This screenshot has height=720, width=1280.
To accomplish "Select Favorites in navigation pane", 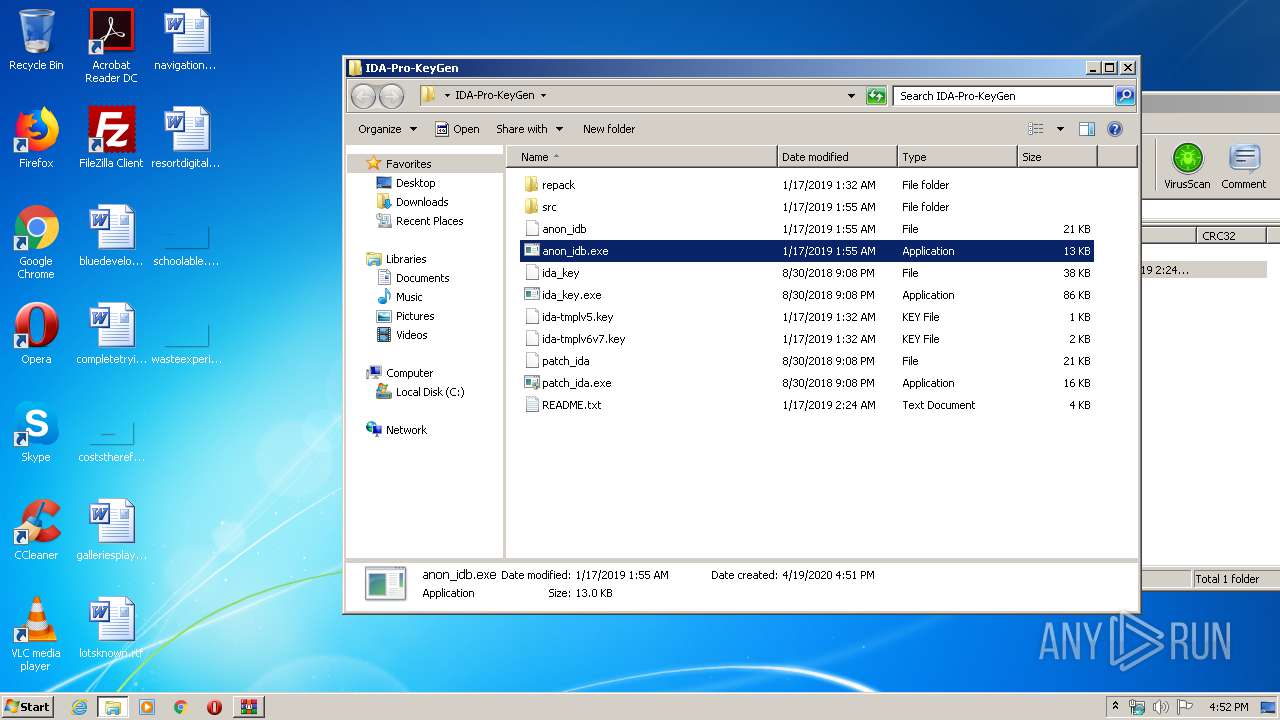I will click(408, 164).
